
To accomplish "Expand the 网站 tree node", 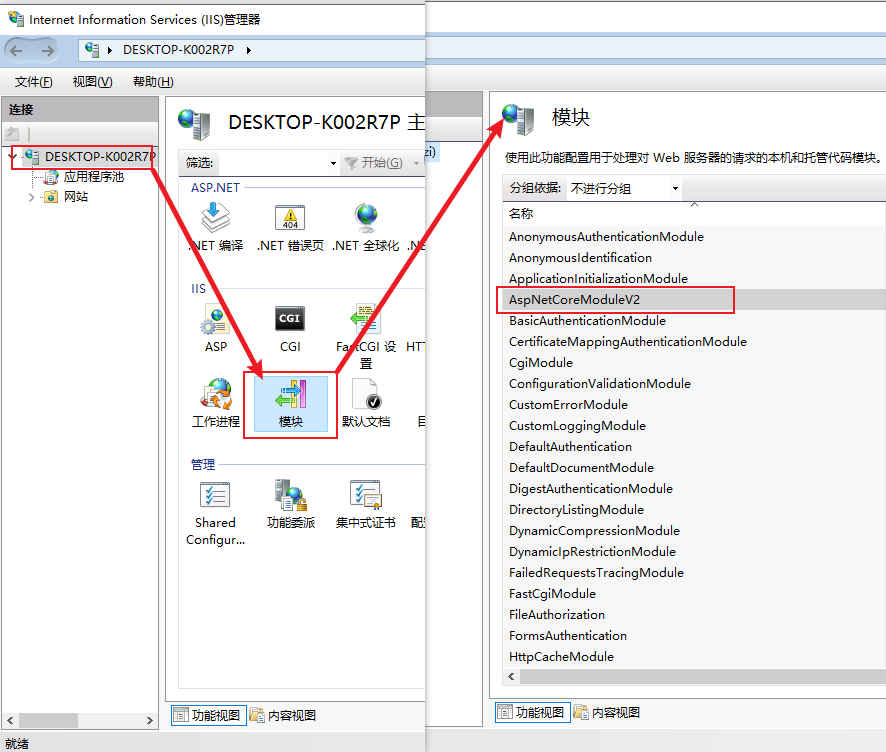I will point(32,197).
